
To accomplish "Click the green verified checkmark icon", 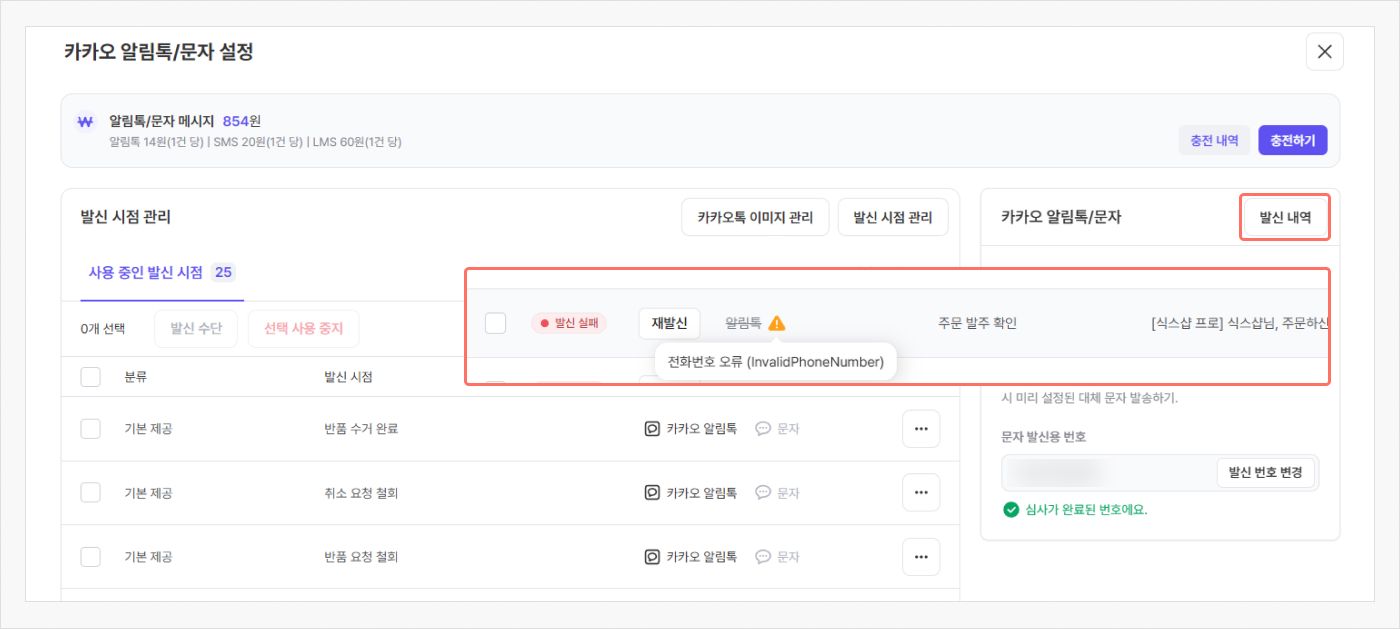I will click(1011, 510).
